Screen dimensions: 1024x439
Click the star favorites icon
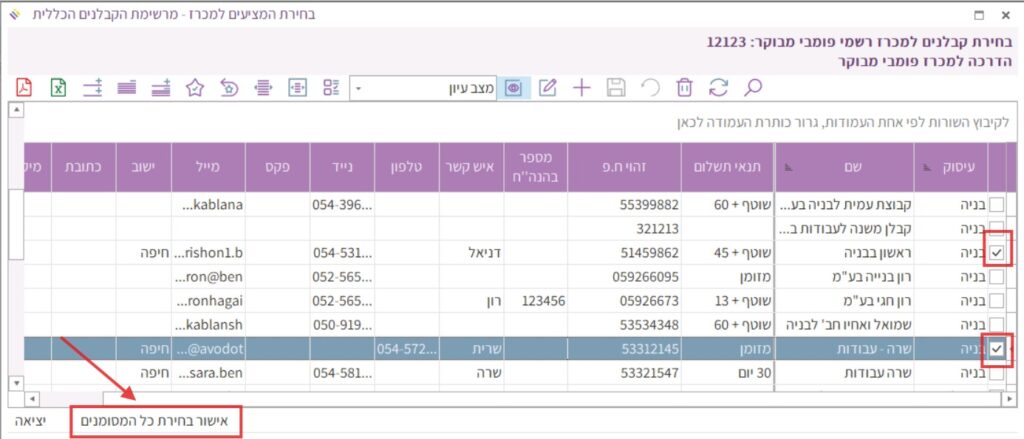point(196,87)
